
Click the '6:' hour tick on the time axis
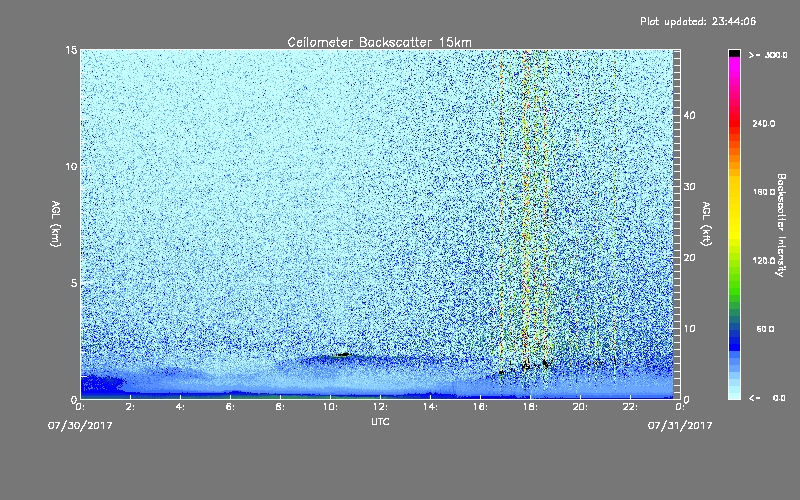(230, 407)
